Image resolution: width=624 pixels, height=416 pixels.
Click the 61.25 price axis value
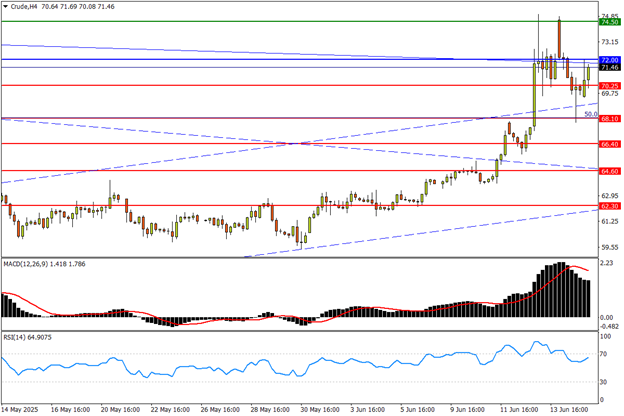point(610,221)
